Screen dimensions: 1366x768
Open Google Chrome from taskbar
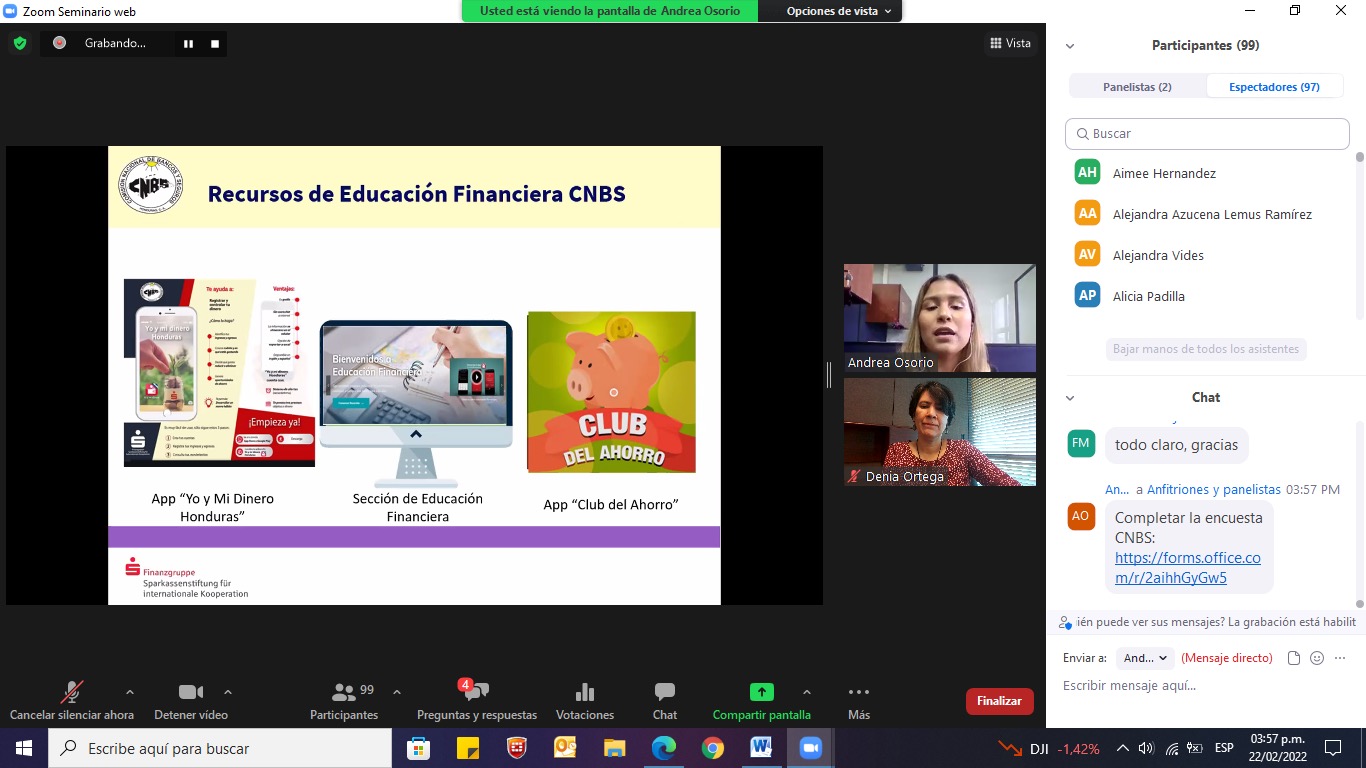(x=712, y=748)
